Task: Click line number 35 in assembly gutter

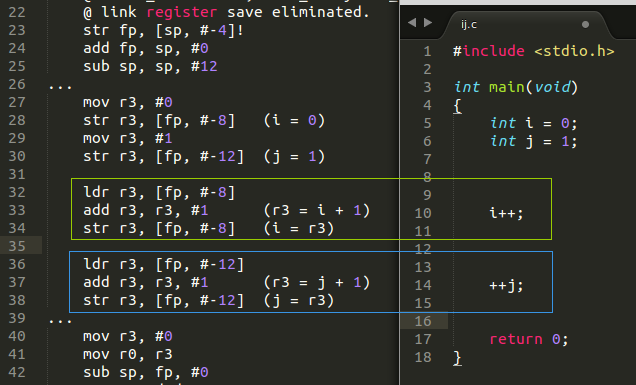Action: [x=17, y=246]
